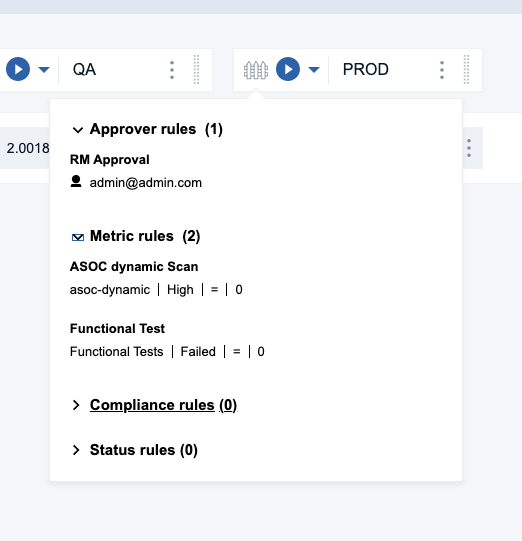Click PROD column drag handle
The width and height of the screenshot is (522, 541).
click(x=466, y=69)
